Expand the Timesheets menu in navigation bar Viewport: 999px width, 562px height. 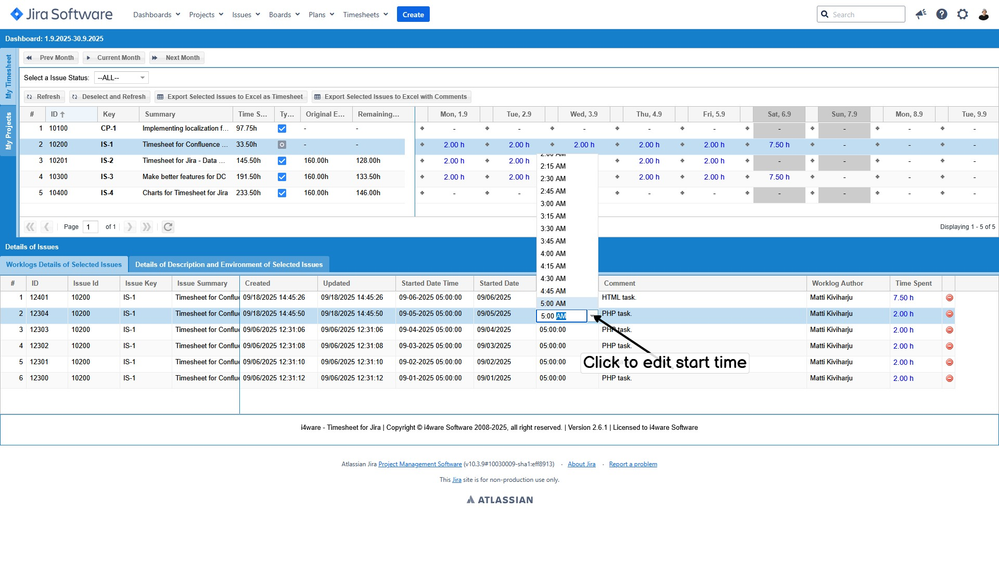[365, 15]
